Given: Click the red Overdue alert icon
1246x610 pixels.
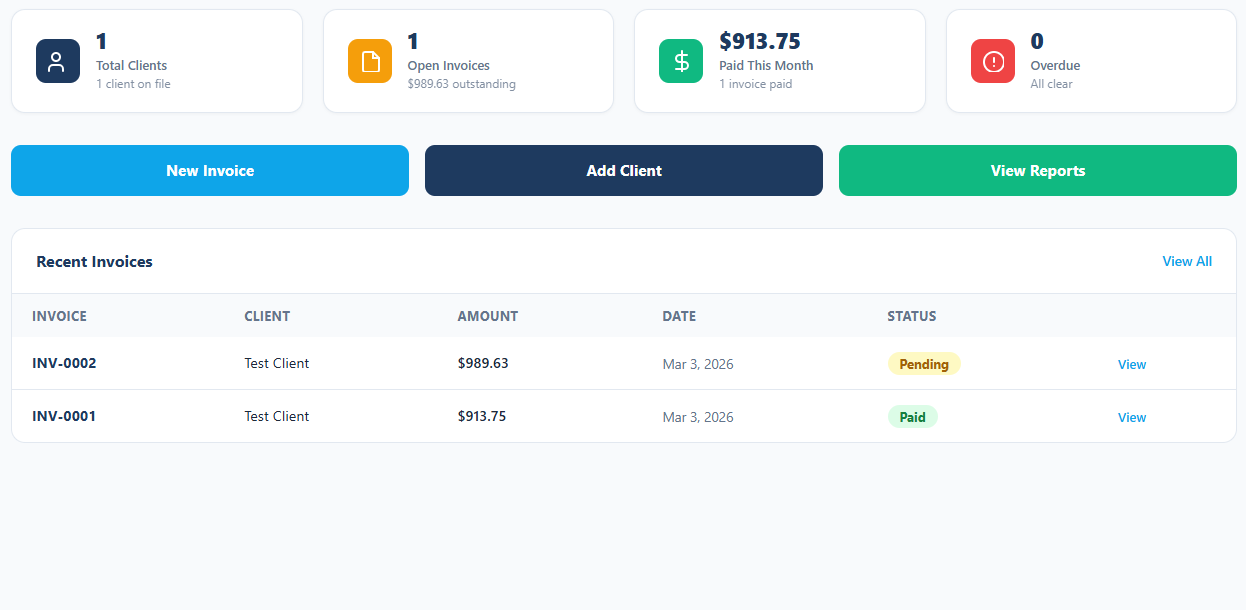Looking at the screenshot, I should pyautogui.click(x=992, y=60).
